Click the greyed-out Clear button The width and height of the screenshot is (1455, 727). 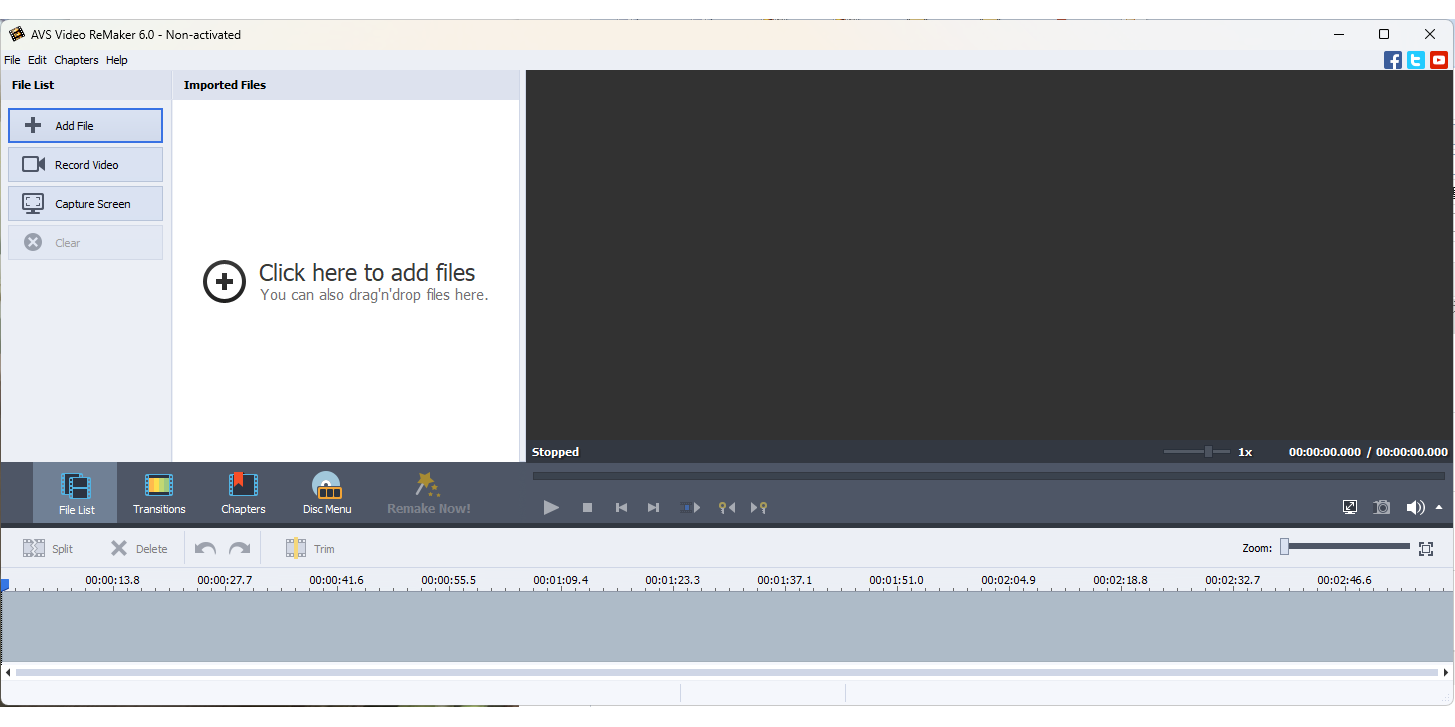85,243
